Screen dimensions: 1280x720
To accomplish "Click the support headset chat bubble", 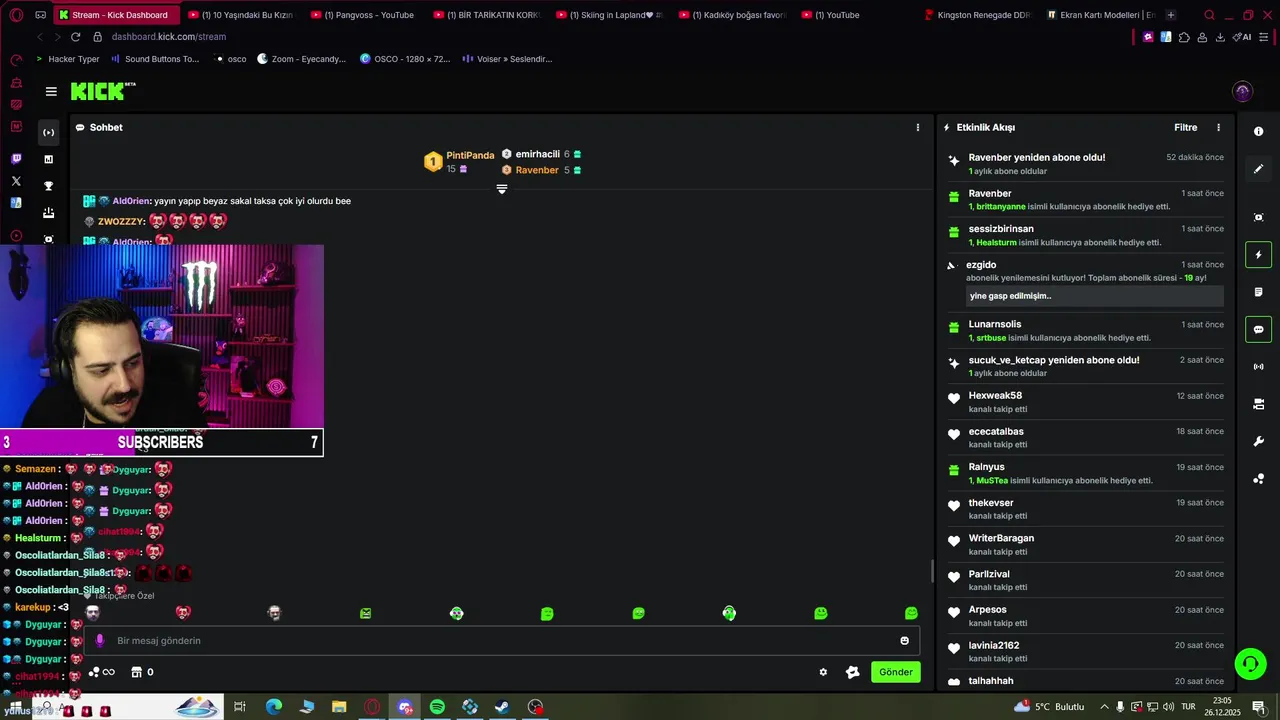I will click(x=1249, y=663).
